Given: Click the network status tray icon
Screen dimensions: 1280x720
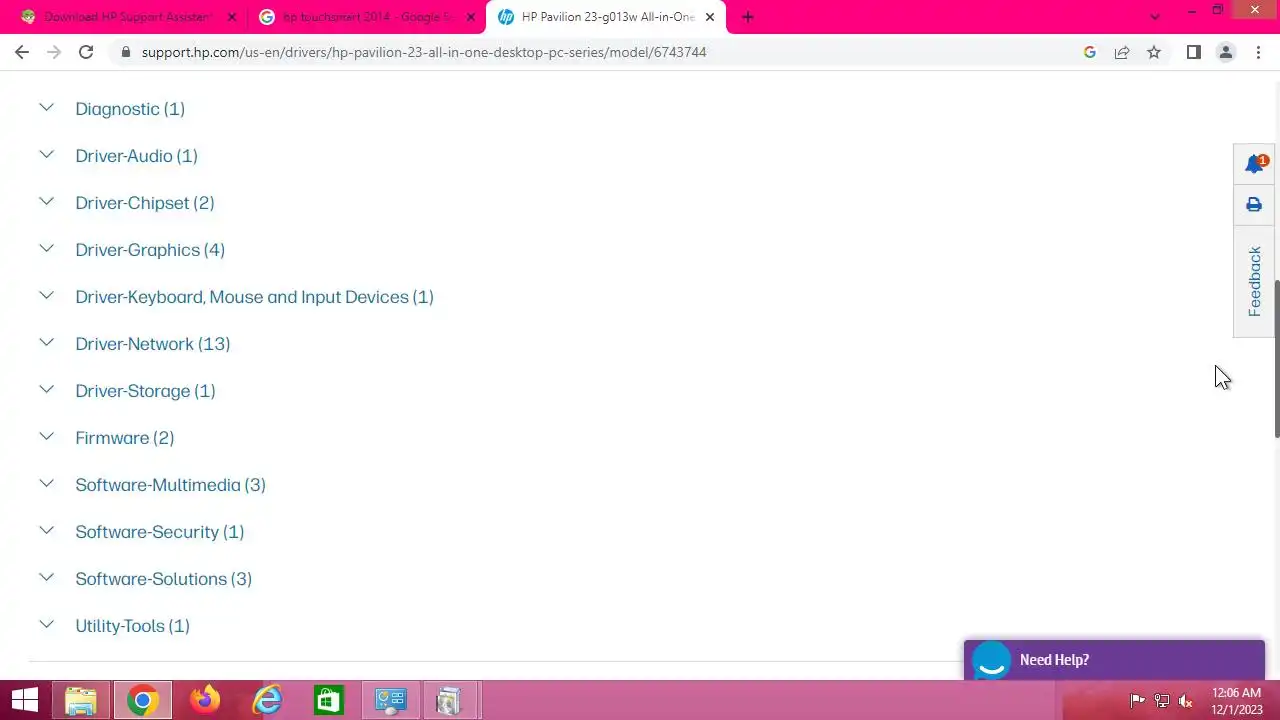Looking at the screenshot, I should [x=1162, y=701].
